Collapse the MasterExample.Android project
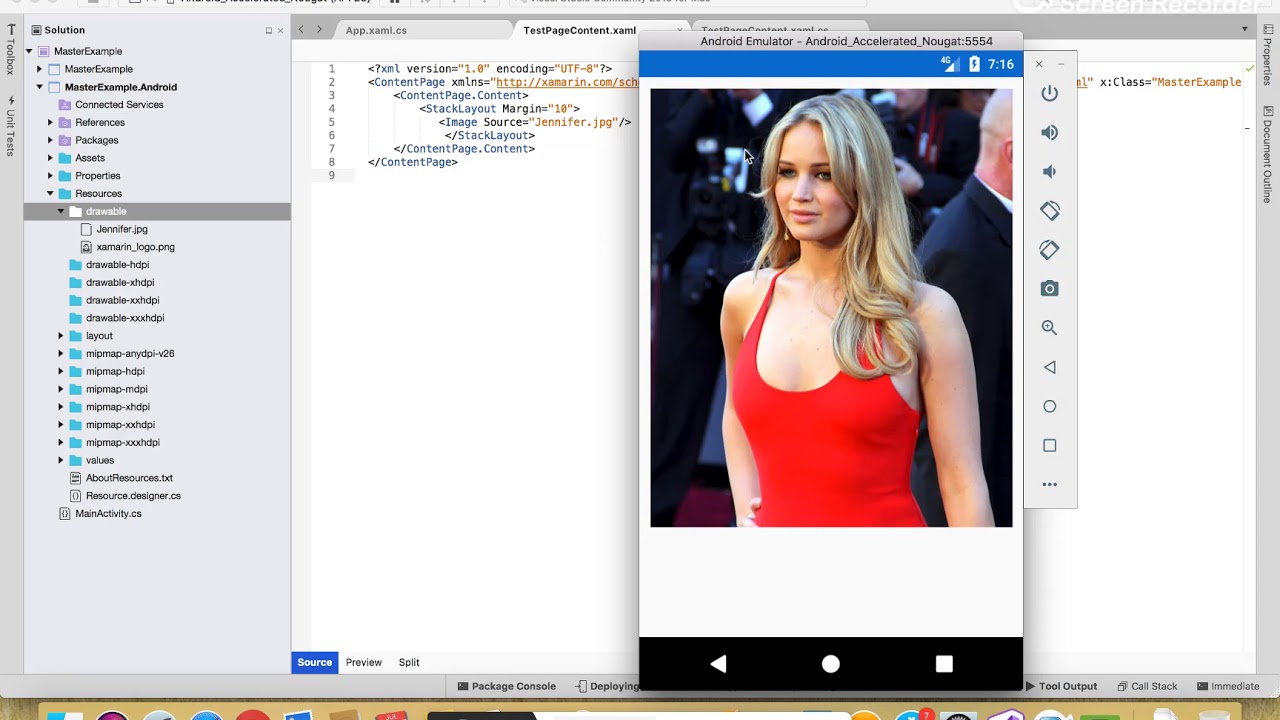 (39, 87)
